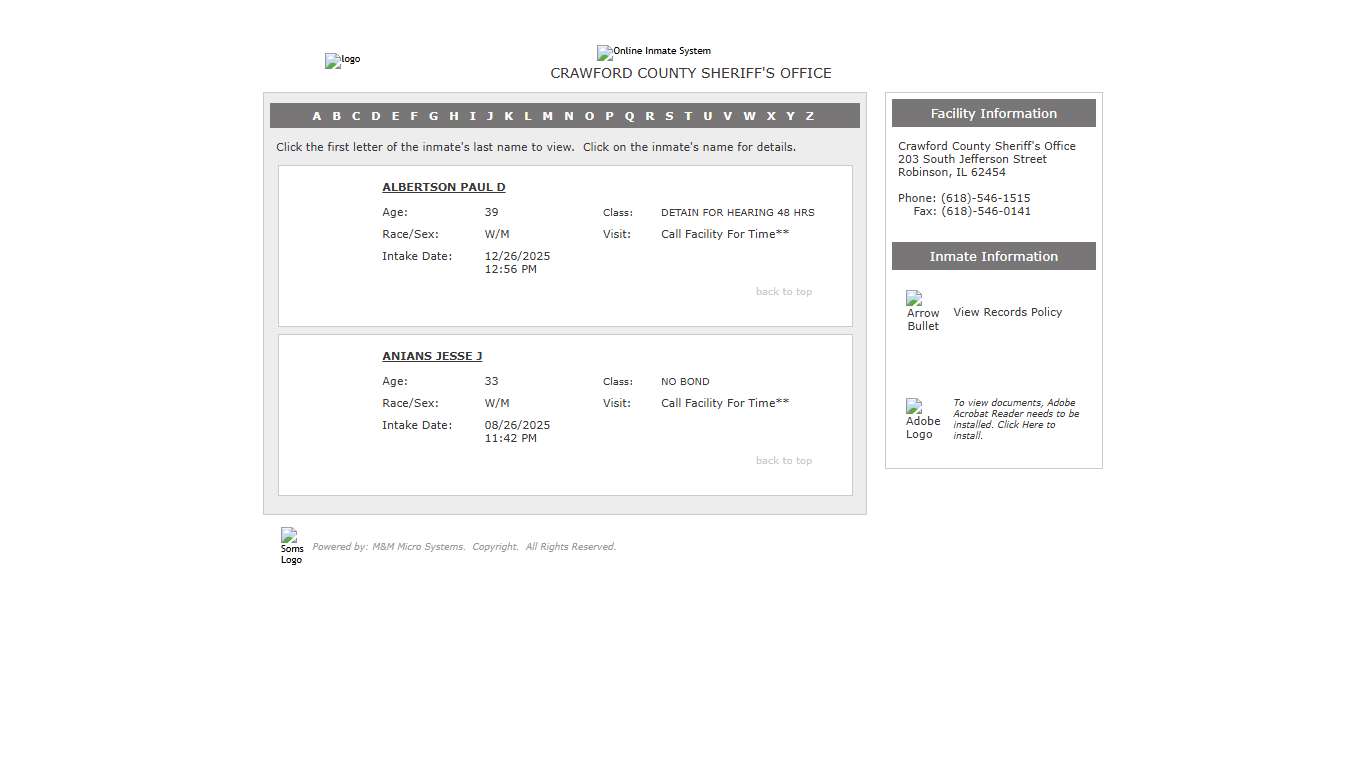Viewport: 1366px width, 768px height.
Task: Open ANIANS JESSE J inmate details
Action: pos(432,356)
